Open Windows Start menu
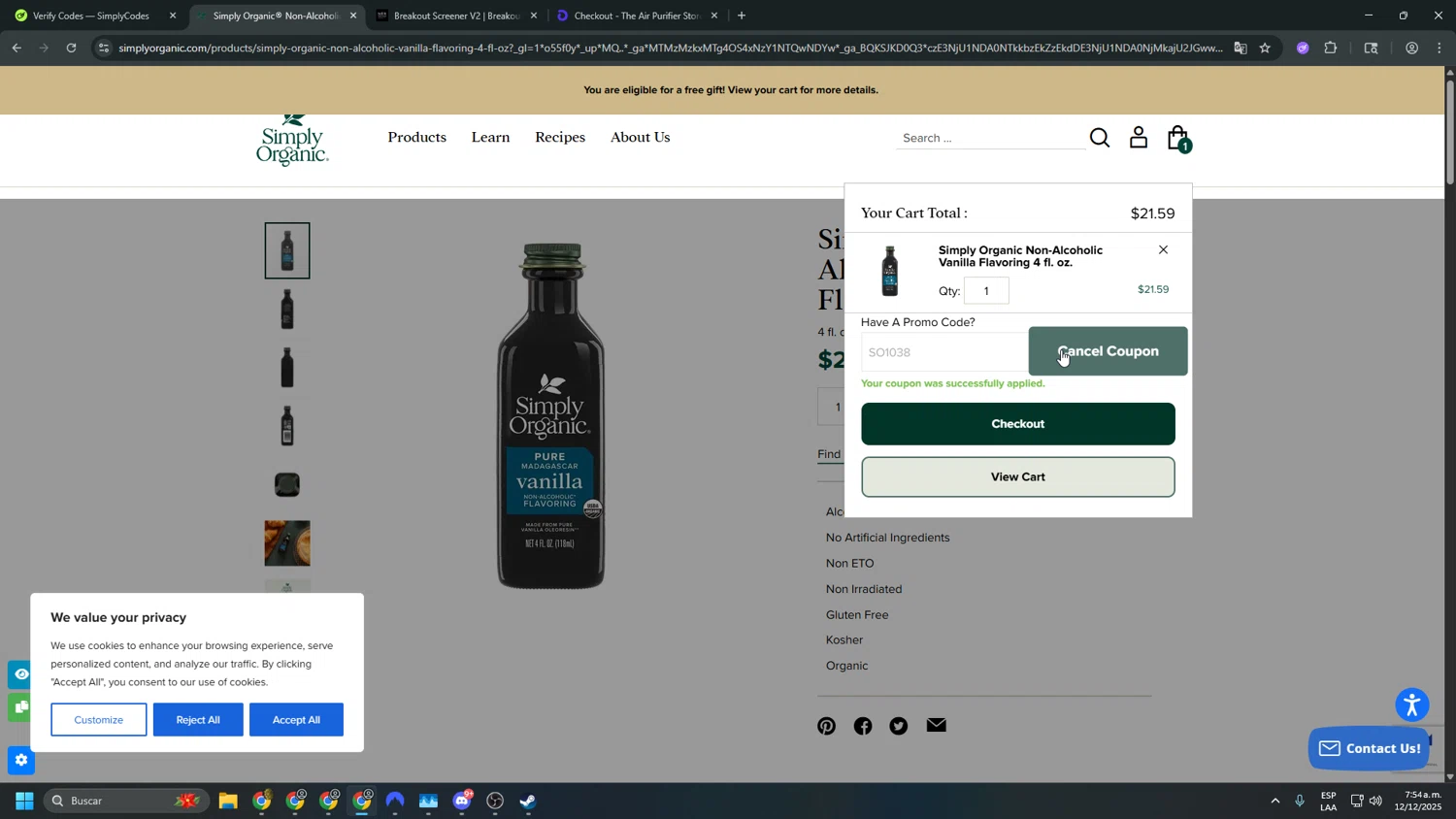Screen dimensions: 1456x819 pos(24,801)
